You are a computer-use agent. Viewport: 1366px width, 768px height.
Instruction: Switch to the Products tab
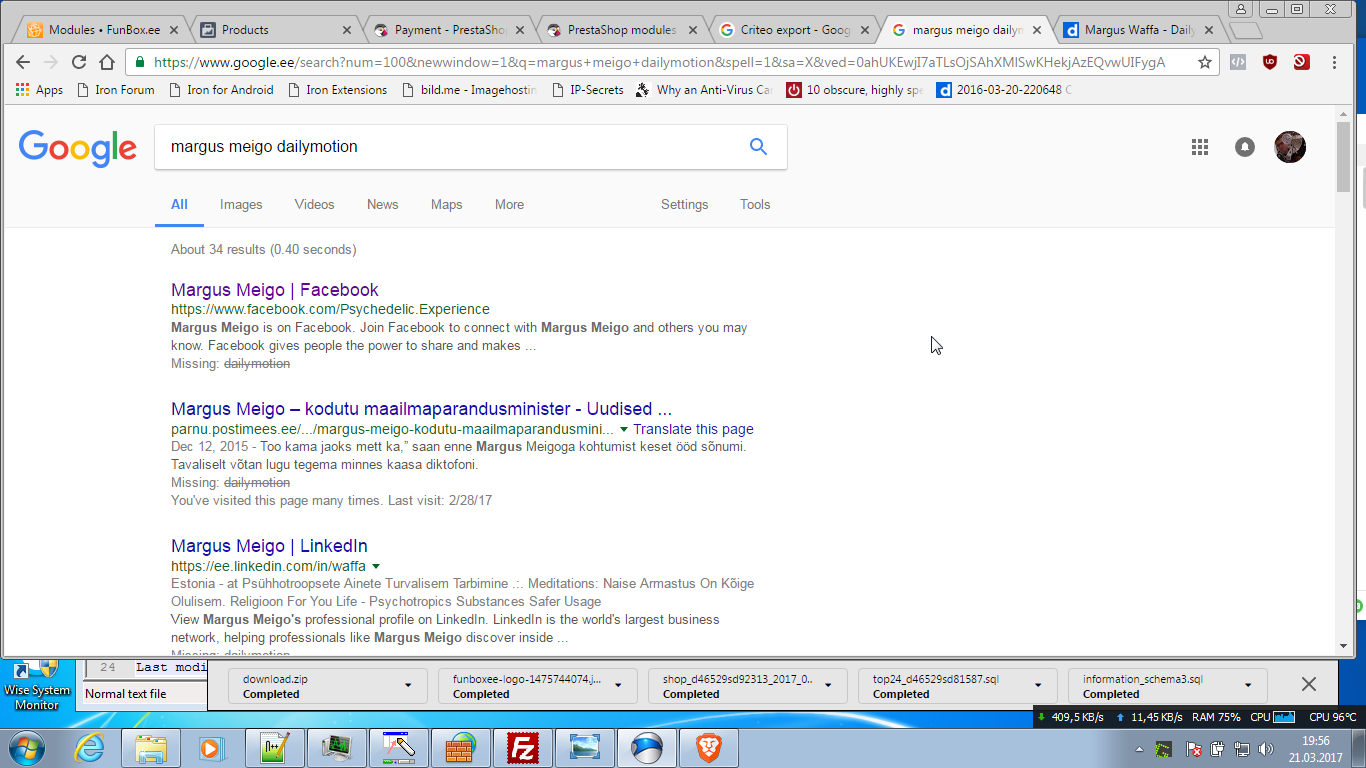coord(275,30)
